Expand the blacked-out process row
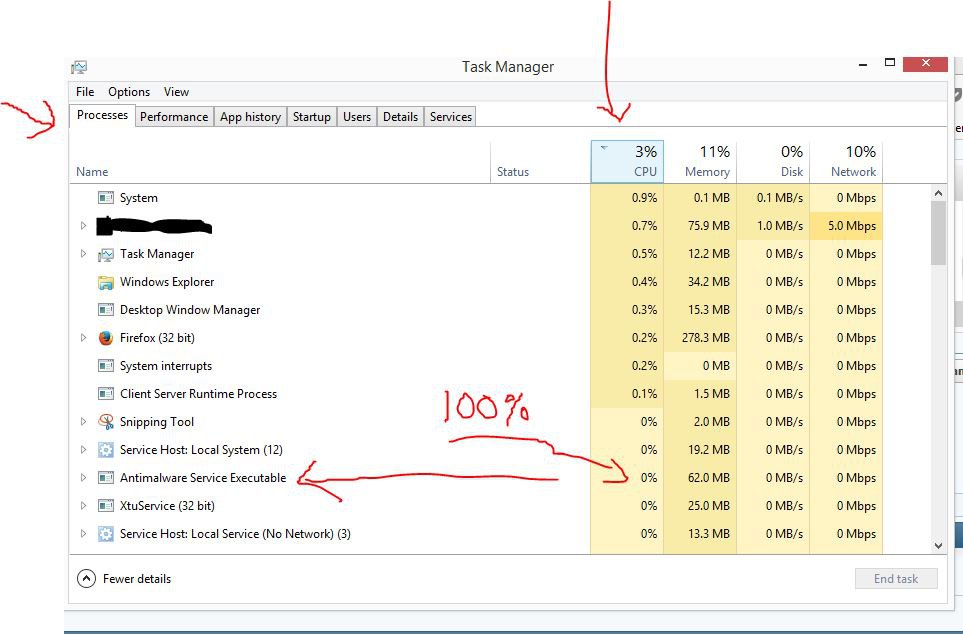 [84, 225]
